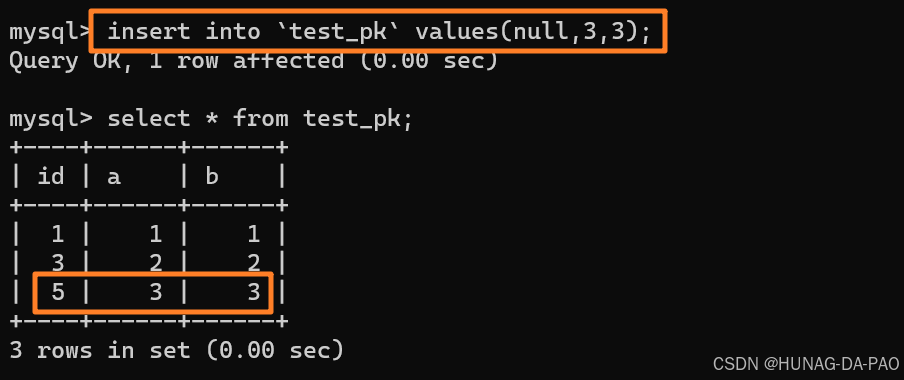
Task: Click the first mysql> prompt
Action: [x=50, y=32]
